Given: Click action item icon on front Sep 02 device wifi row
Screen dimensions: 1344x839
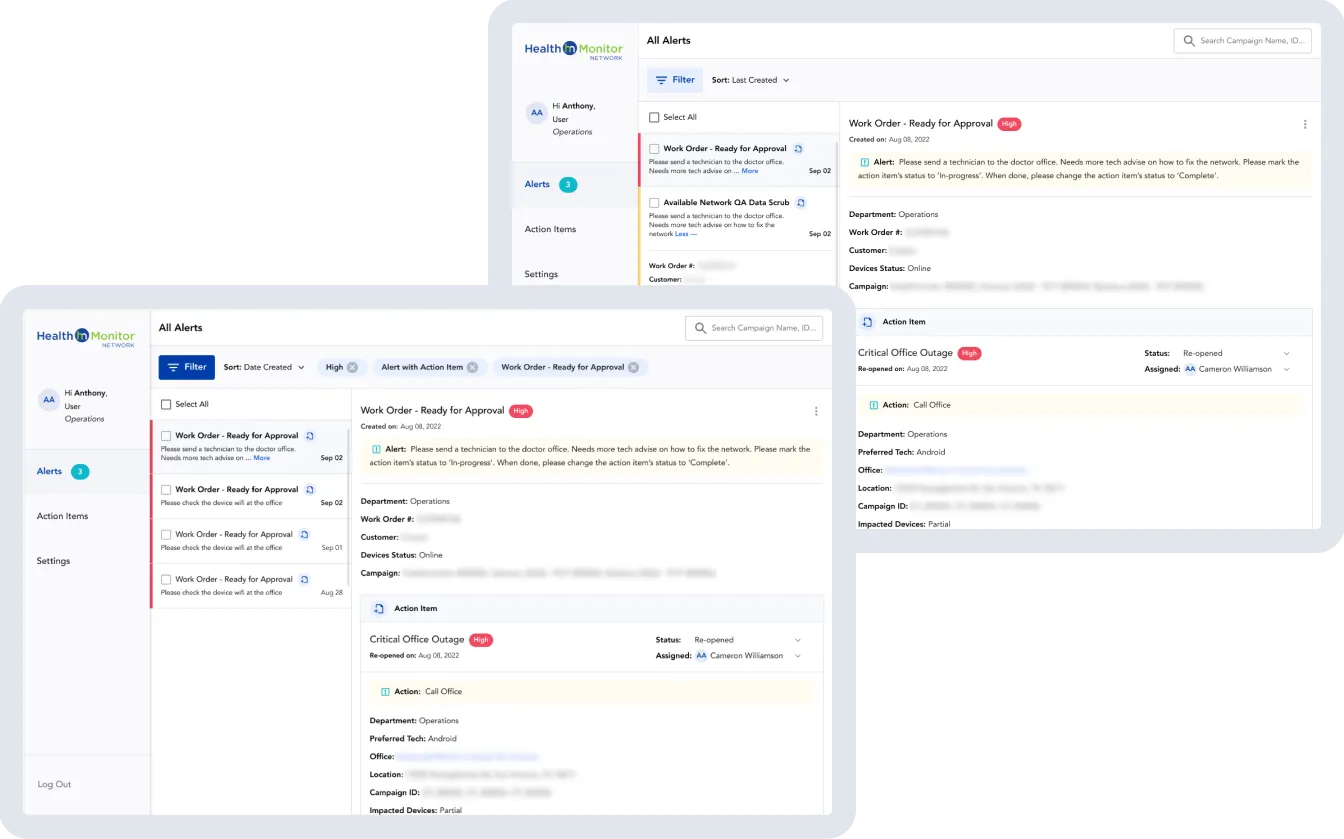Looking at the screenshot, I should pos(310,490).
